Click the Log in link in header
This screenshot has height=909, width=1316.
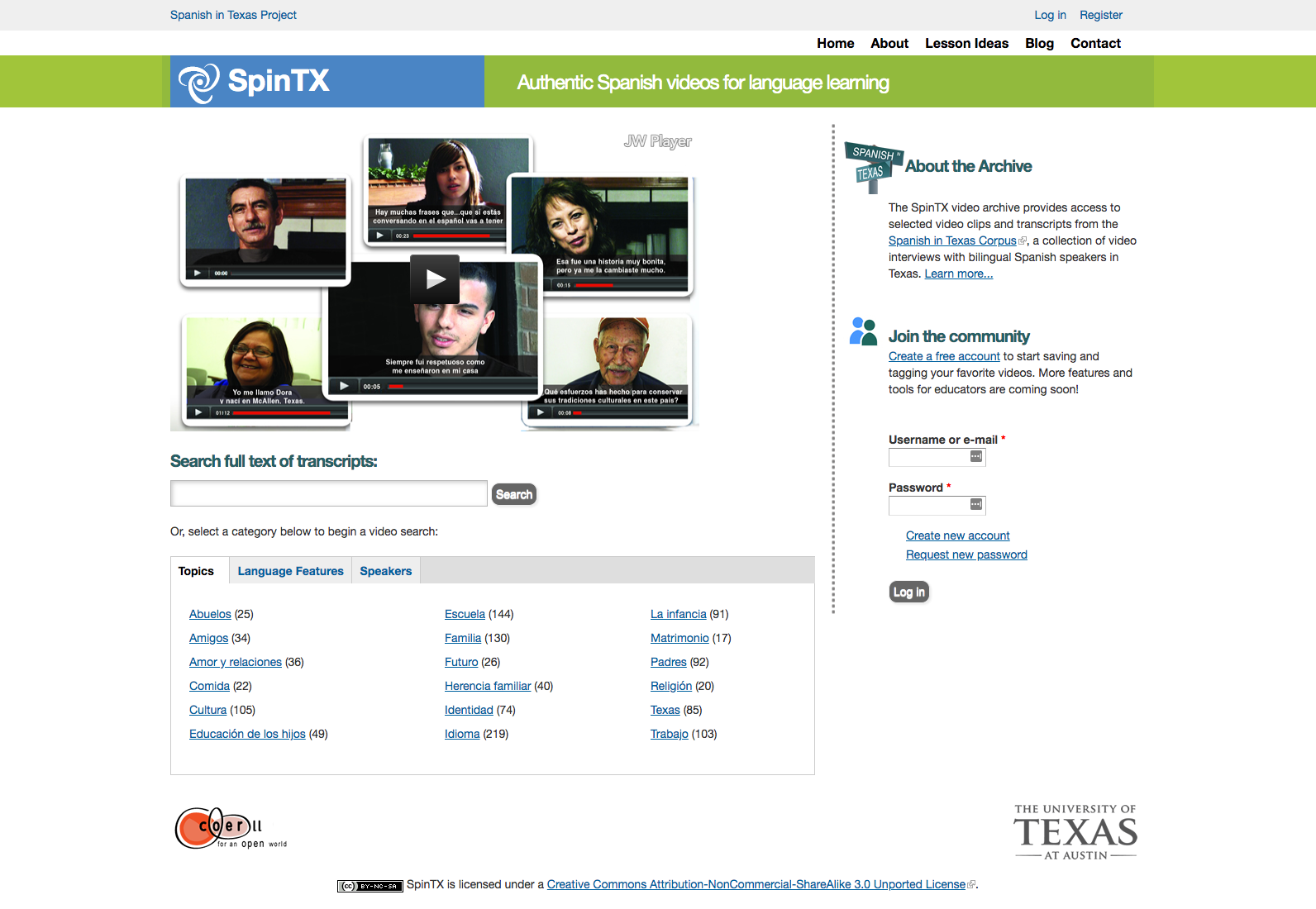[1050, 15]
